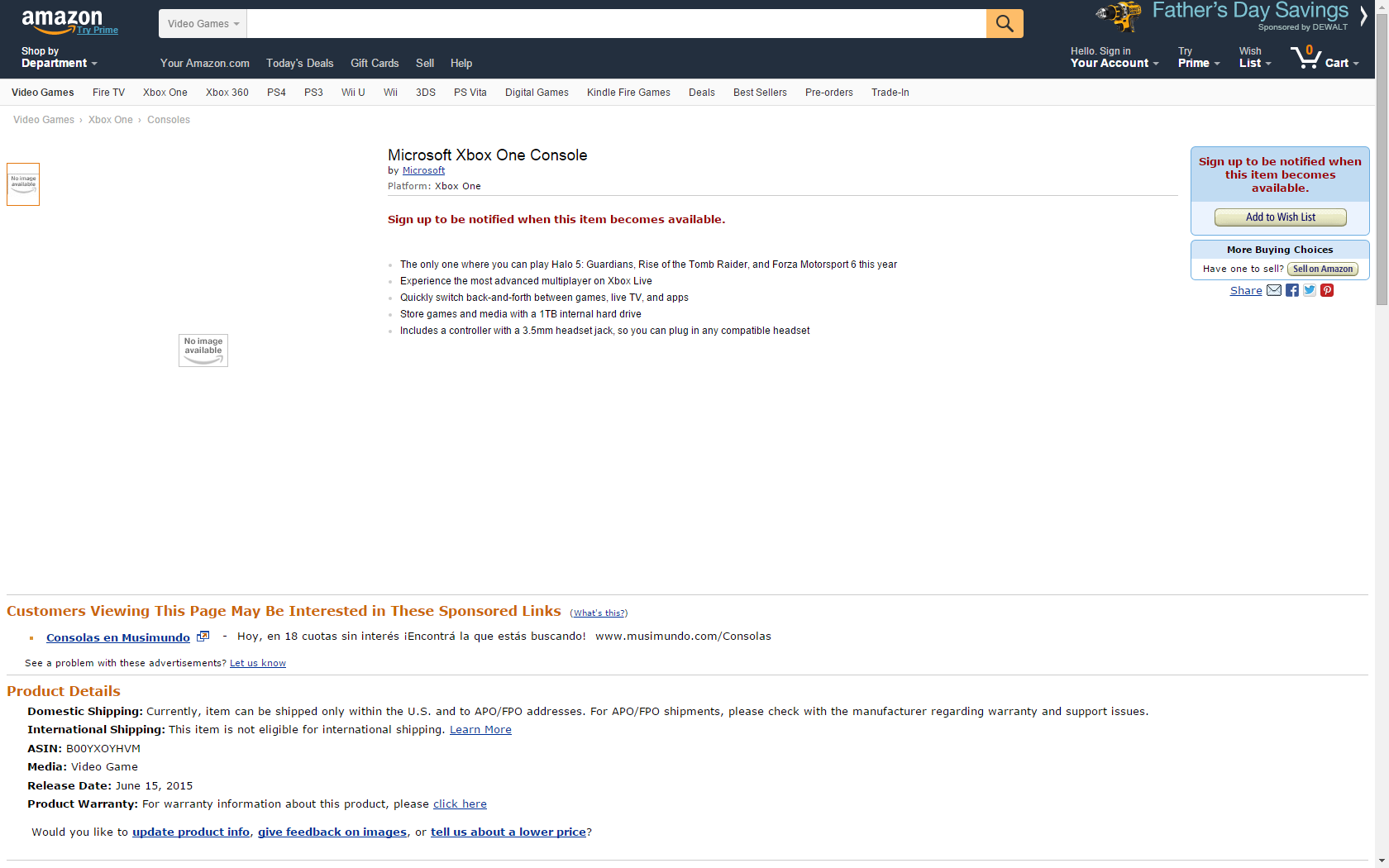Share the product on Pinterest

tap(1326, 290)
